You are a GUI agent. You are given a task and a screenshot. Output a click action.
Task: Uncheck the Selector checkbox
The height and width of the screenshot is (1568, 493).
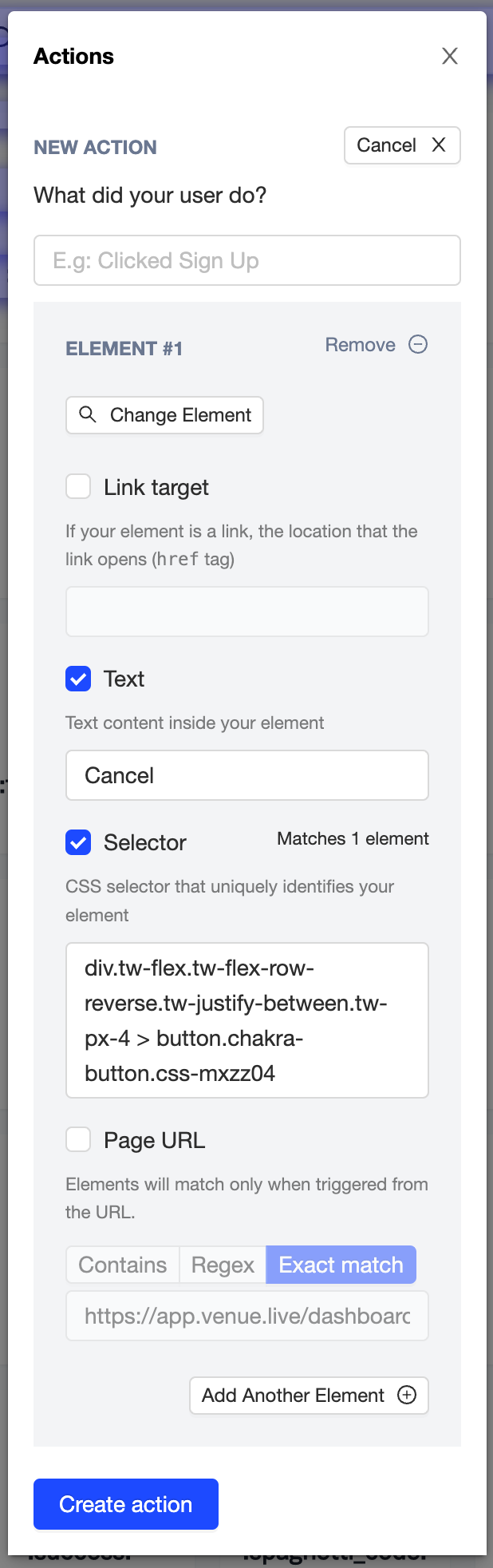point(78,842)
